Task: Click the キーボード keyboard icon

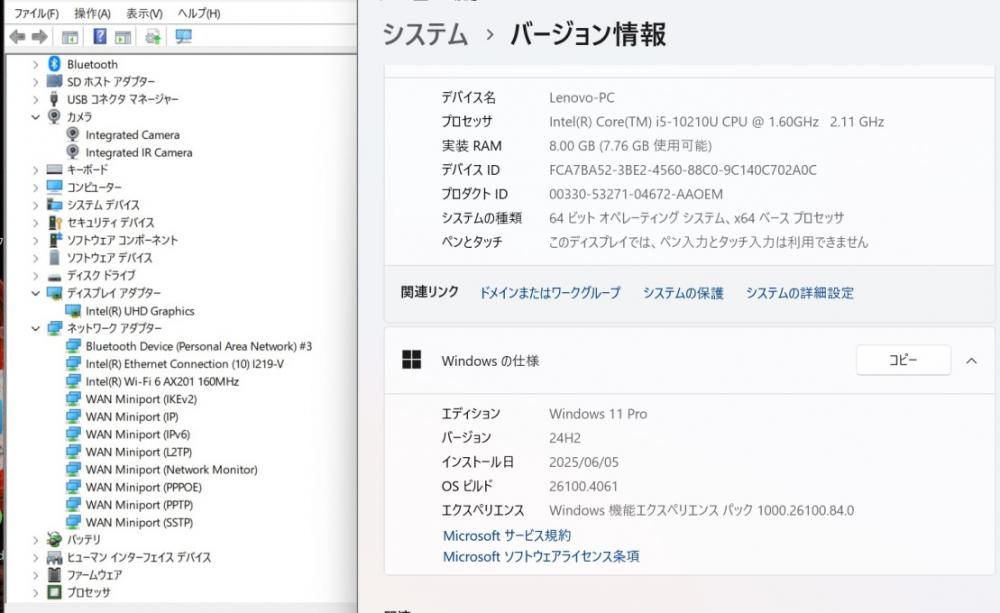Action: point(54,170)
